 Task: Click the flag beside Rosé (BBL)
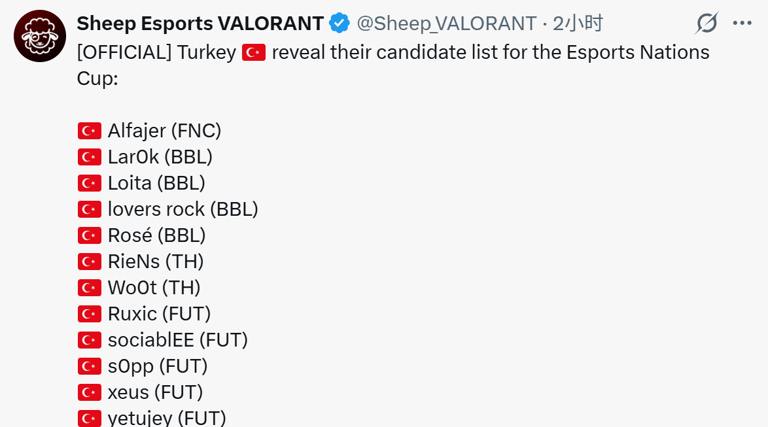click(90, 235)
